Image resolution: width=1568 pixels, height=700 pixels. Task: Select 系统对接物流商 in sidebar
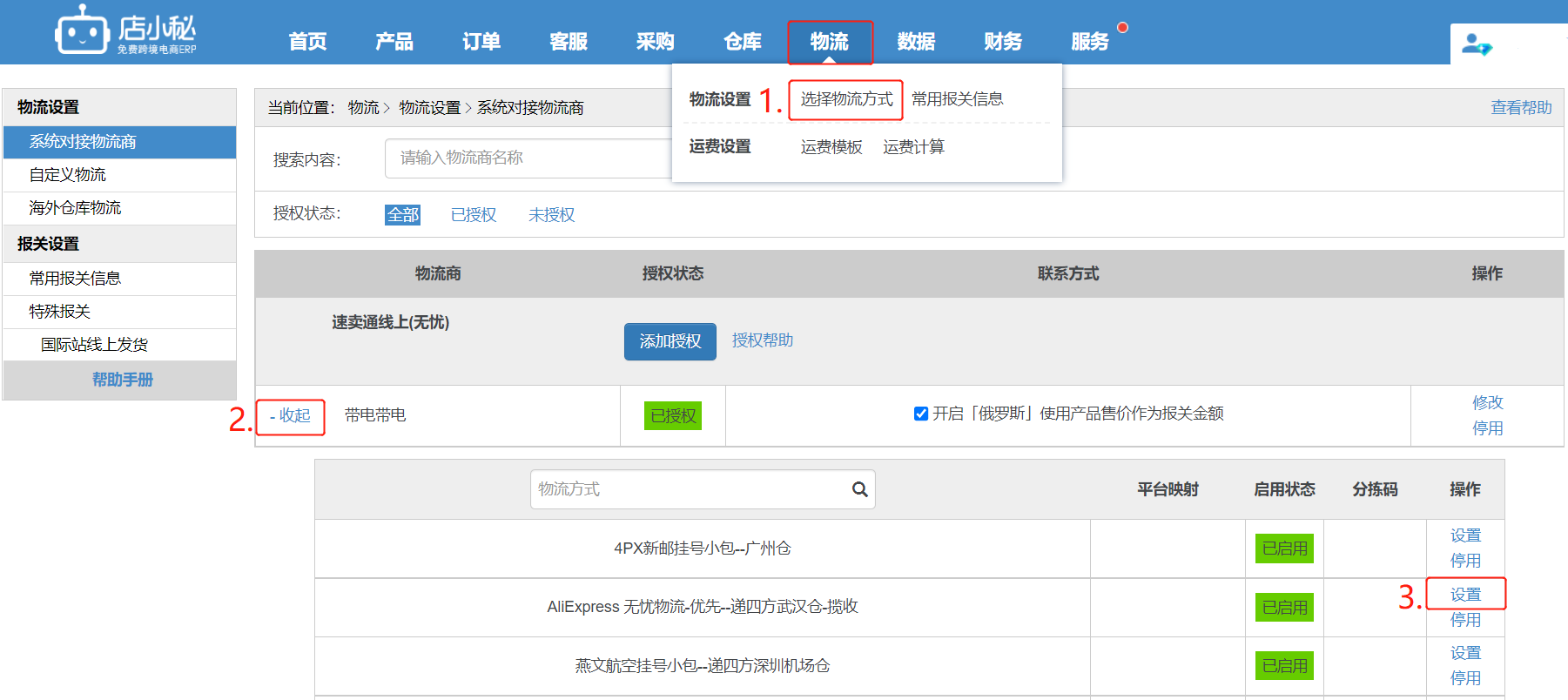pos(119,142)
